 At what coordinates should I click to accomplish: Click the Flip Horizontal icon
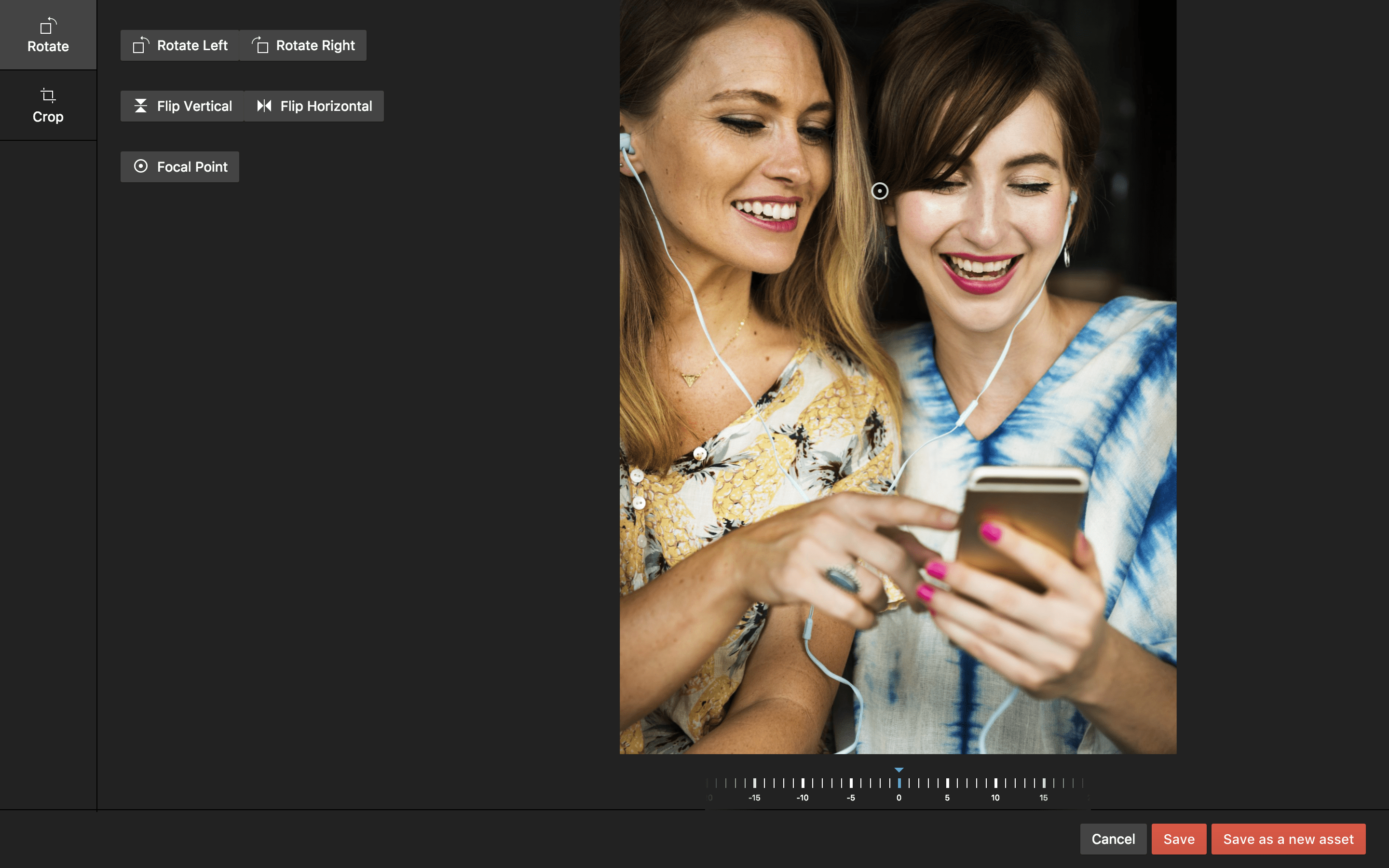pos(264,106)
